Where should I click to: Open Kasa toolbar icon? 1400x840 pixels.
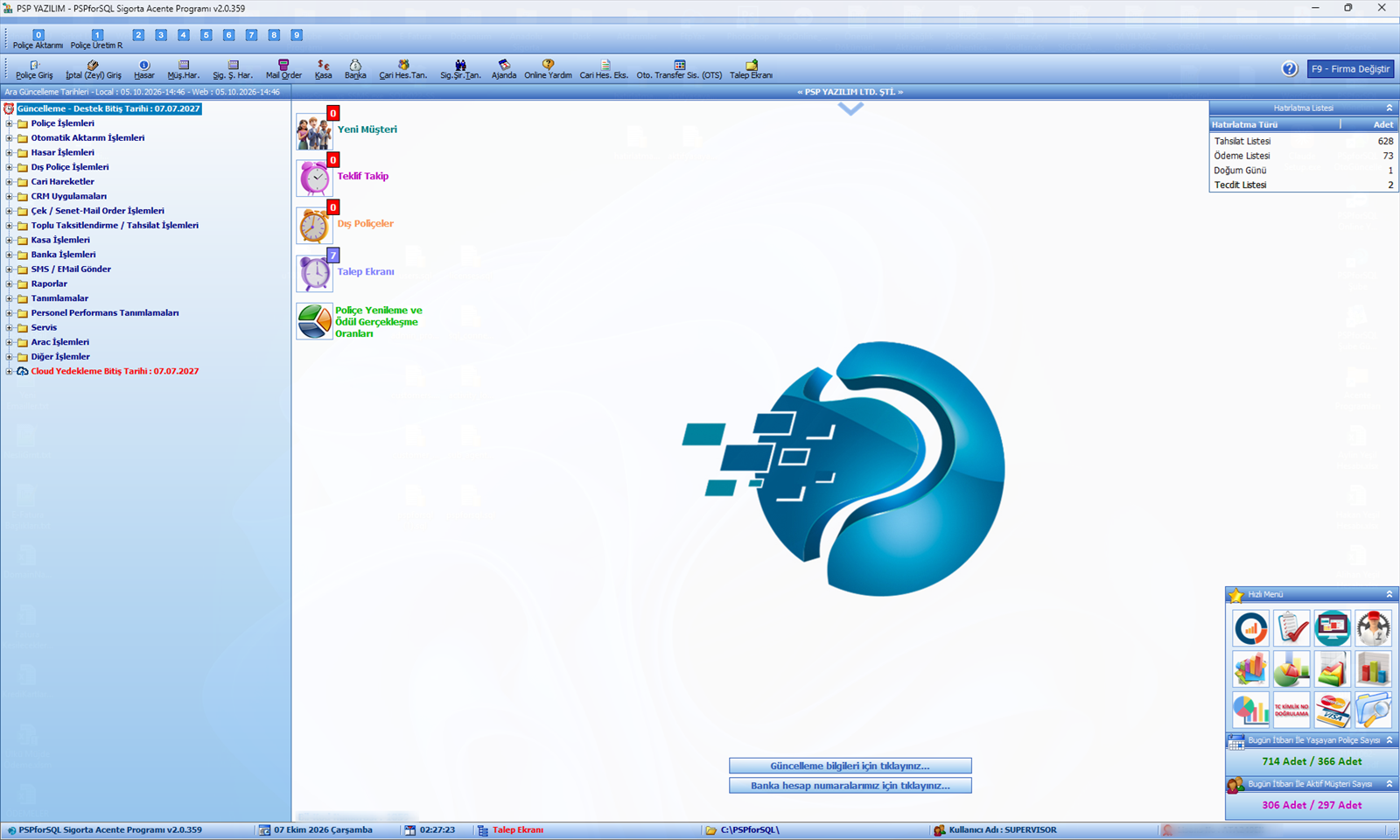coord(324,69)
